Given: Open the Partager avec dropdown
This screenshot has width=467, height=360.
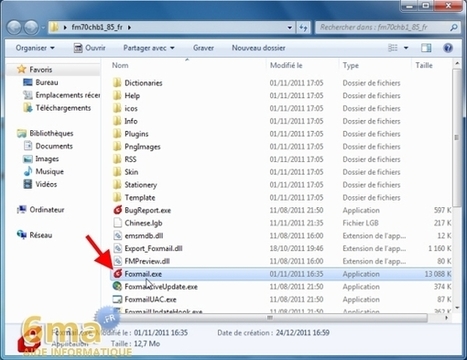Looking at the screenshot, I should pyautogui.click(x=149, y=48).
